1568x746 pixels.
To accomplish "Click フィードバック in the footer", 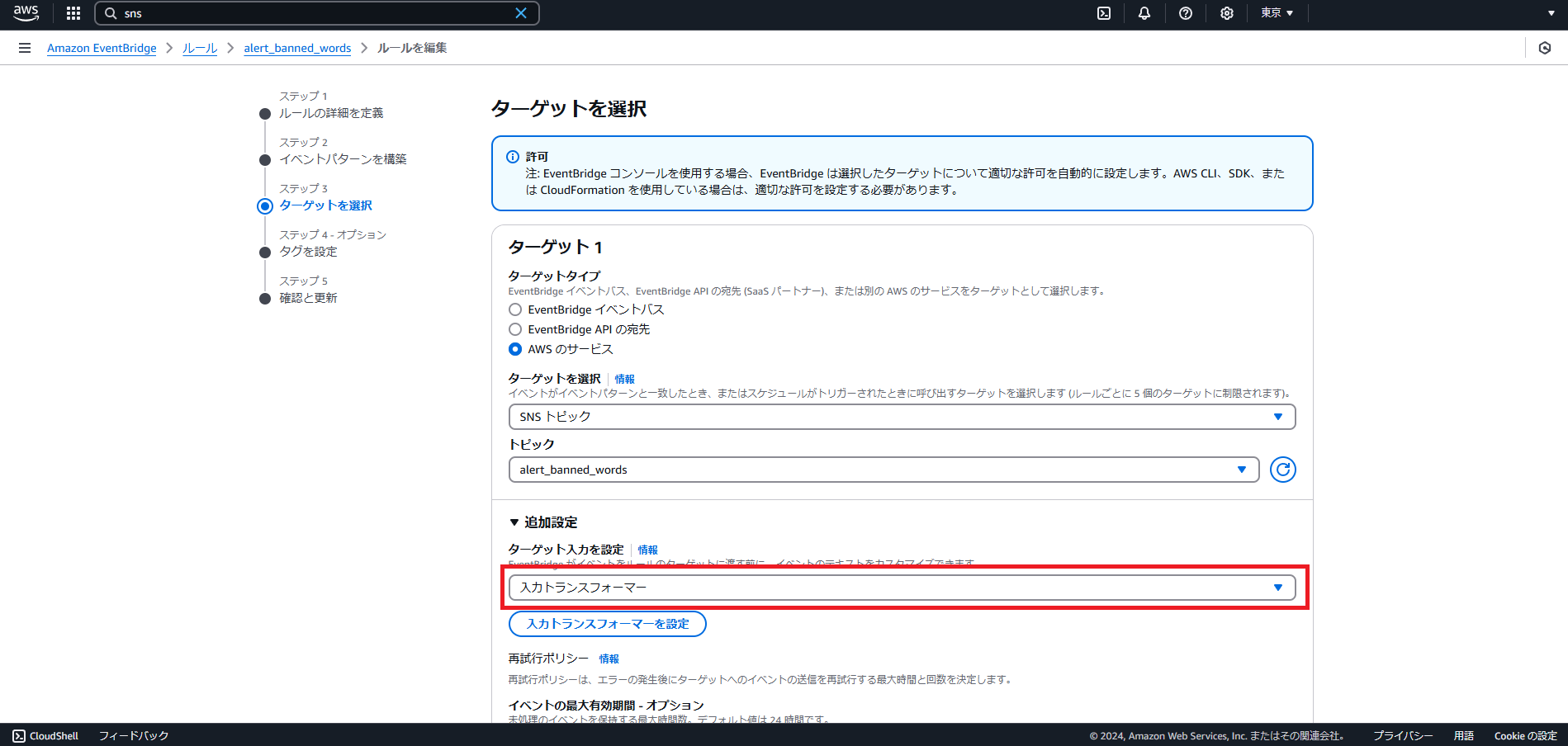I will click(134, 735).
